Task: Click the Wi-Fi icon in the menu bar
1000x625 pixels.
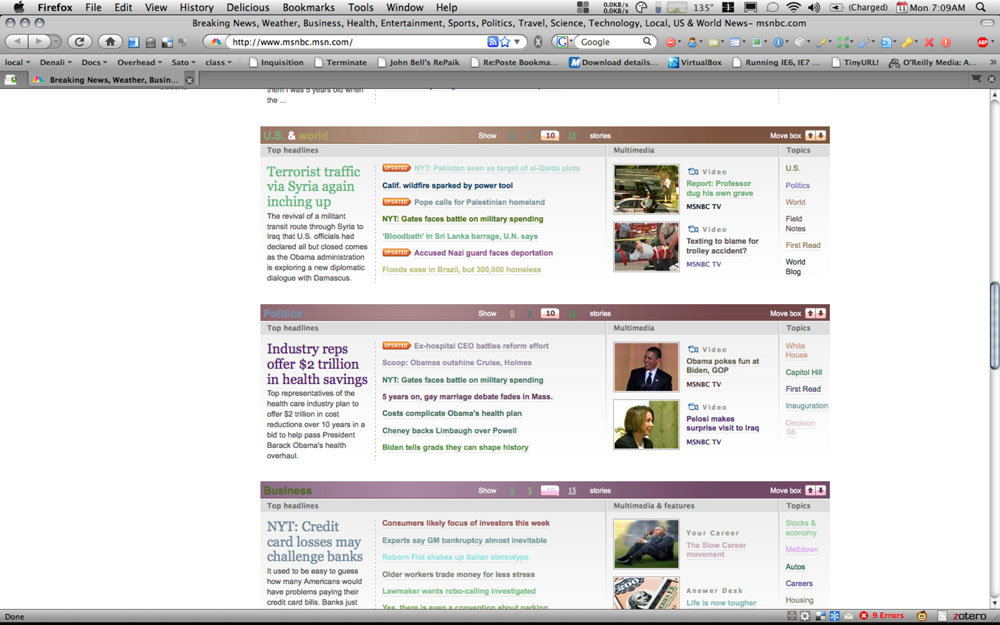Action: (x=793, y=7)
